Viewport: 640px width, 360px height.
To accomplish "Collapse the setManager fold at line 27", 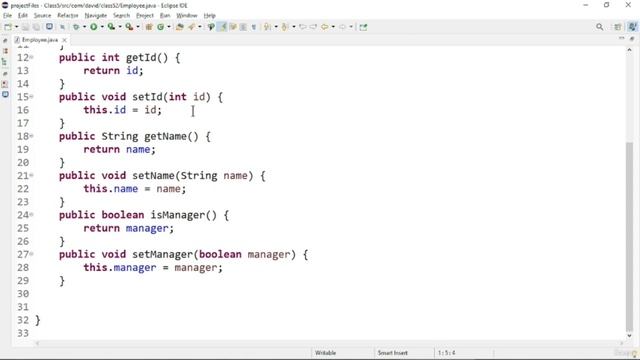I will 31,254.
